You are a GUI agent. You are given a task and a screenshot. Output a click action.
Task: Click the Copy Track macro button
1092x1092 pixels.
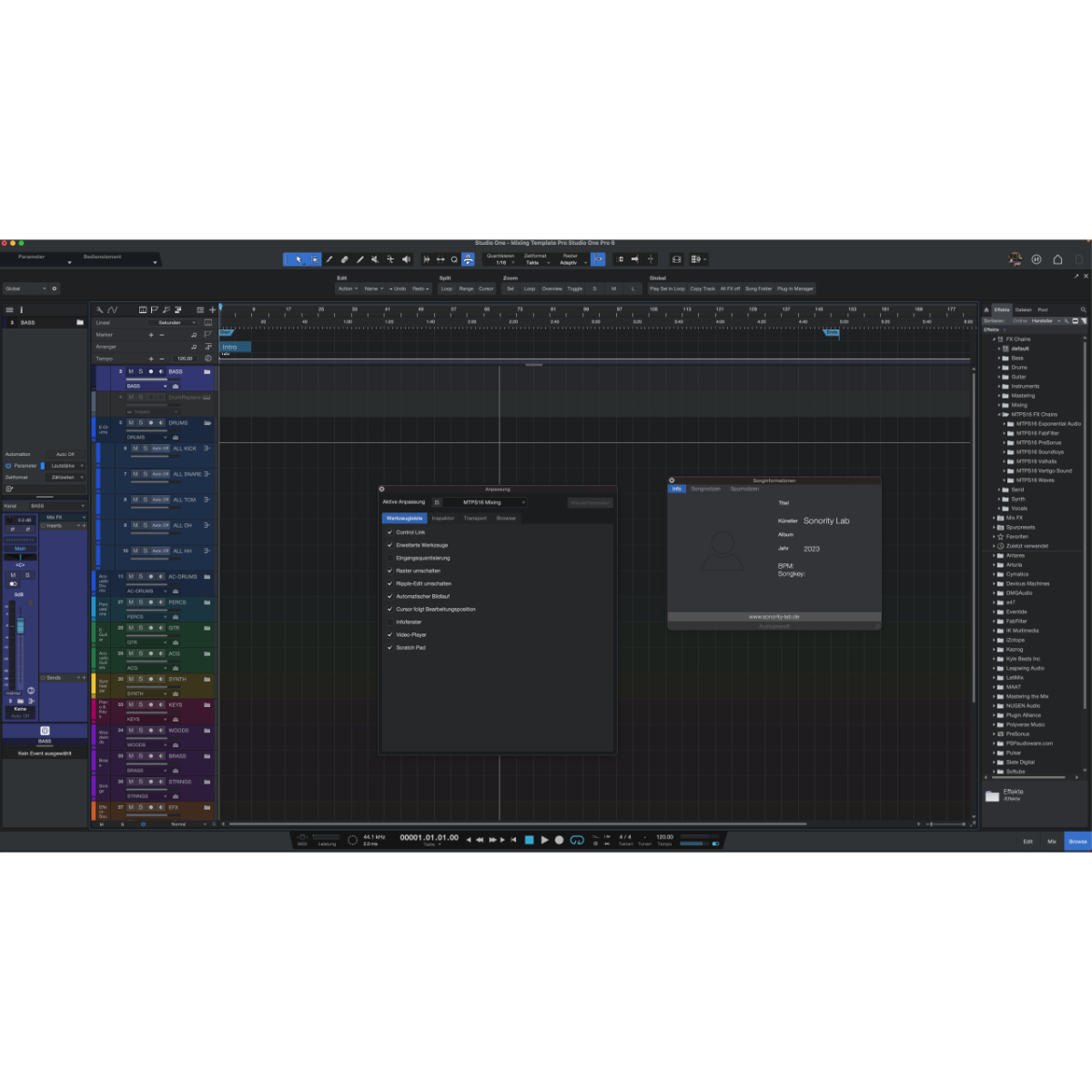point(703,288)
